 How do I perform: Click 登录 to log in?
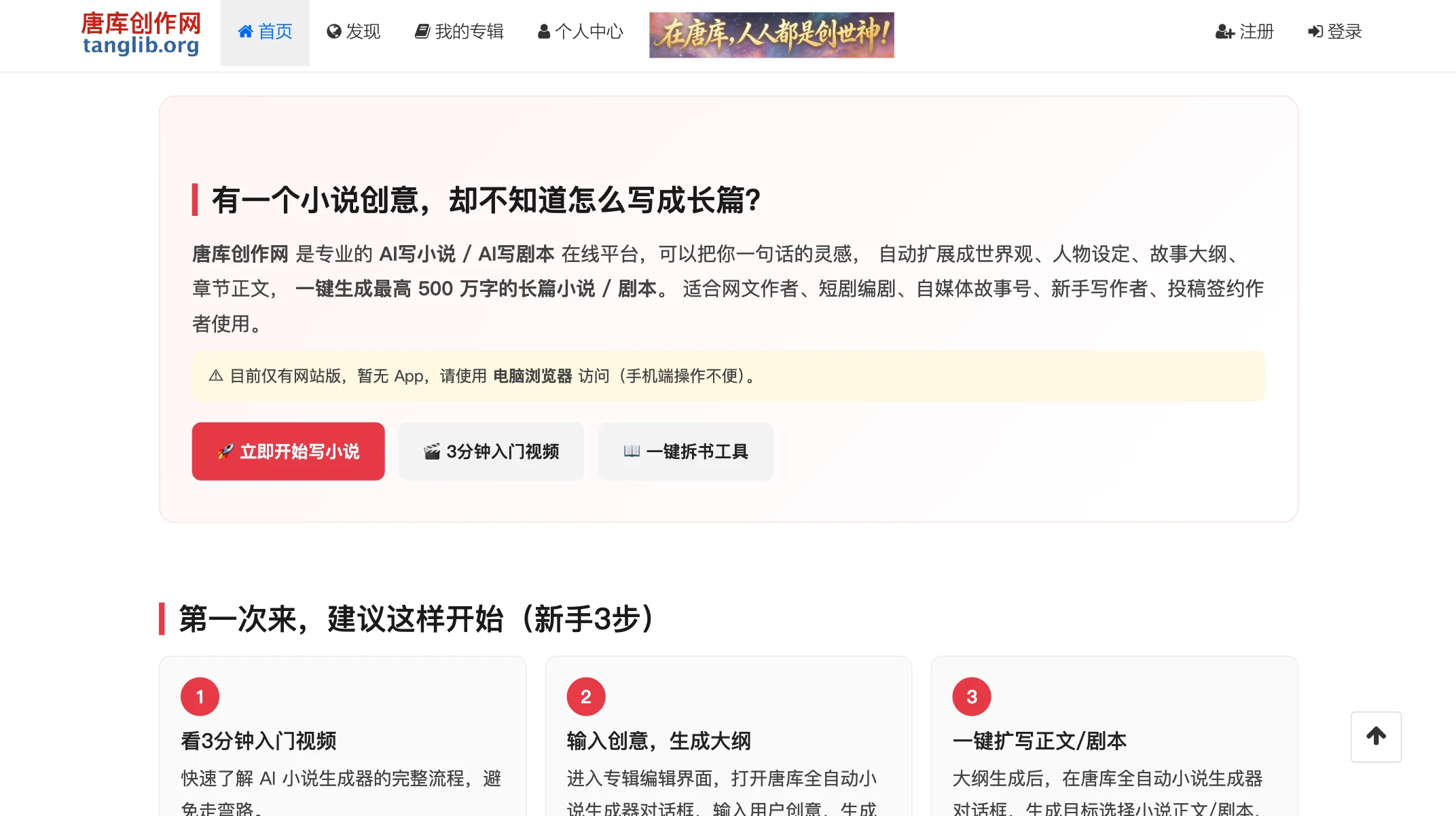(x=1335, y=32)
